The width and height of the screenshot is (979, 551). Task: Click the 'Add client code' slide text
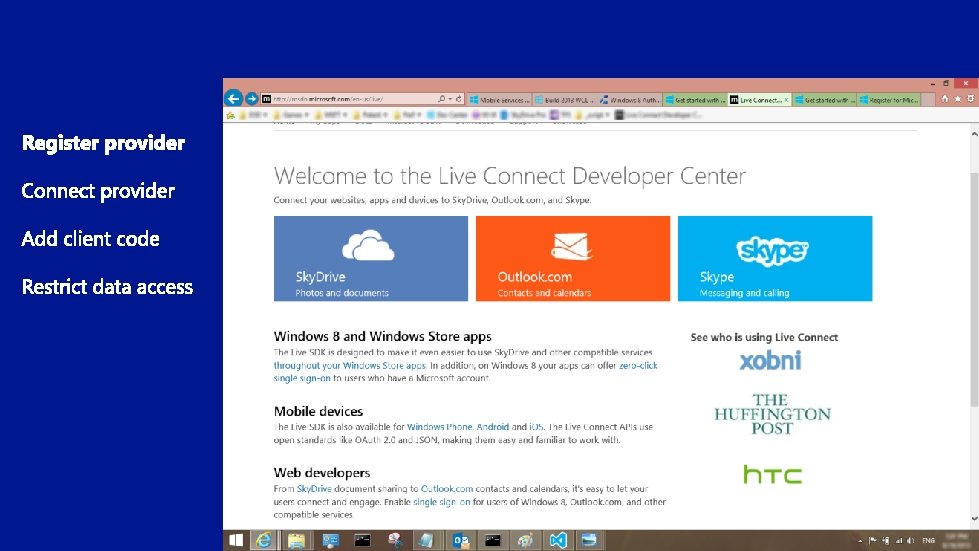(91, 239)
